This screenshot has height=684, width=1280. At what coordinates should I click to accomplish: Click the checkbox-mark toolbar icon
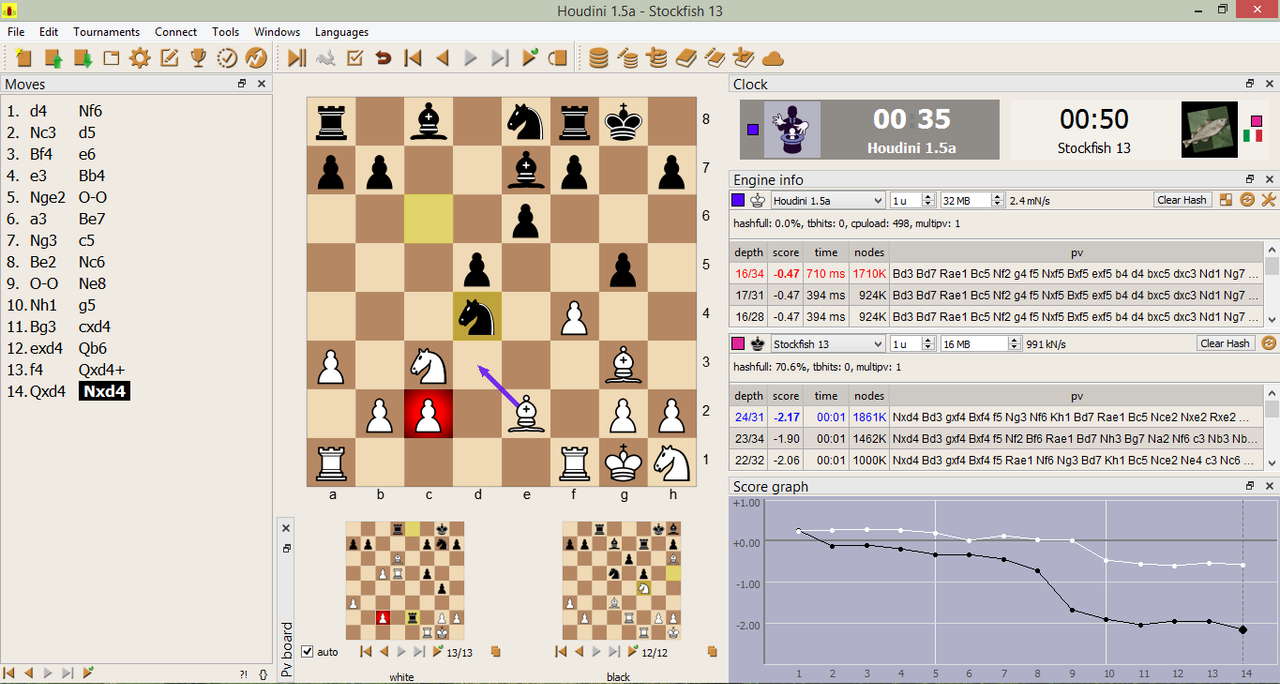click(x=354, y=58)
